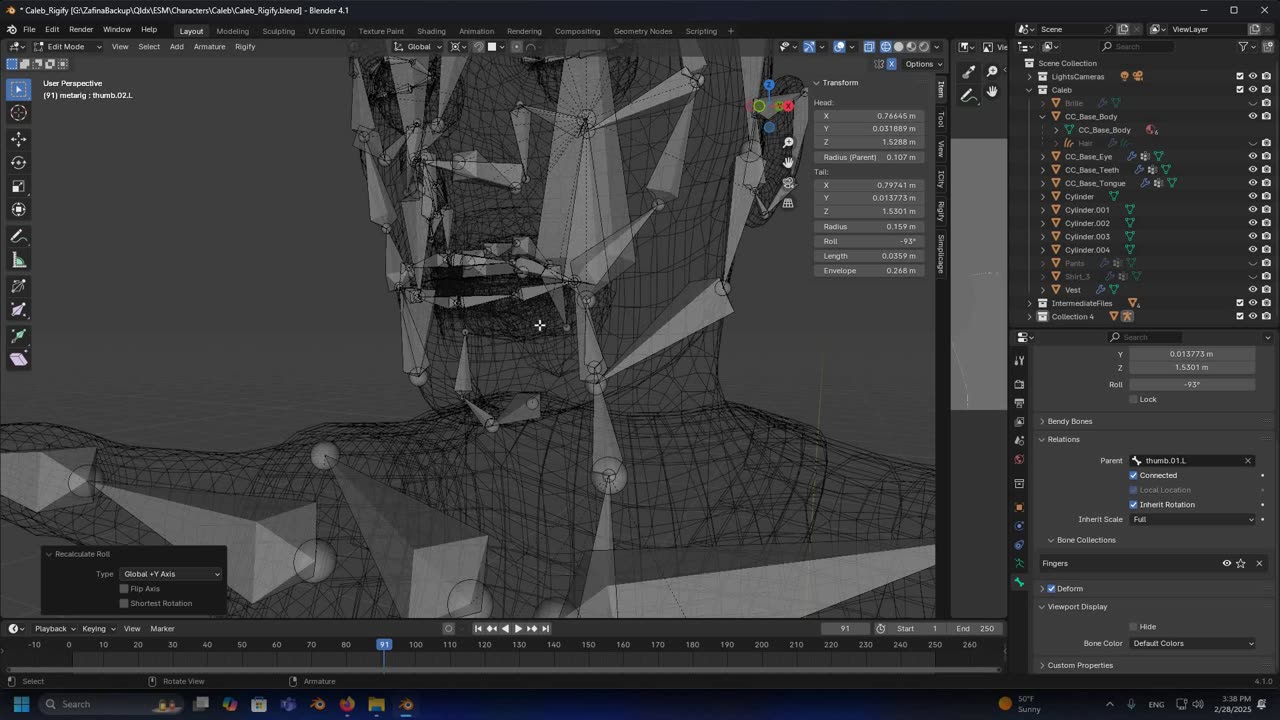Image resolution: width=1280 pixels, height=720 pixels.
Task: Toggle visibility eye for Vest
Action: point(1252,290)
